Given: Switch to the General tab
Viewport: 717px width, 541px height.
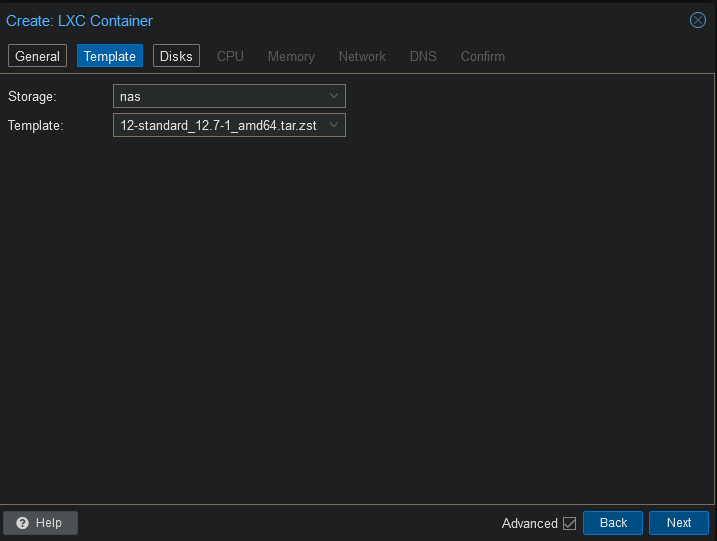Looking at the screenshot, I should (x=37, y=56).
